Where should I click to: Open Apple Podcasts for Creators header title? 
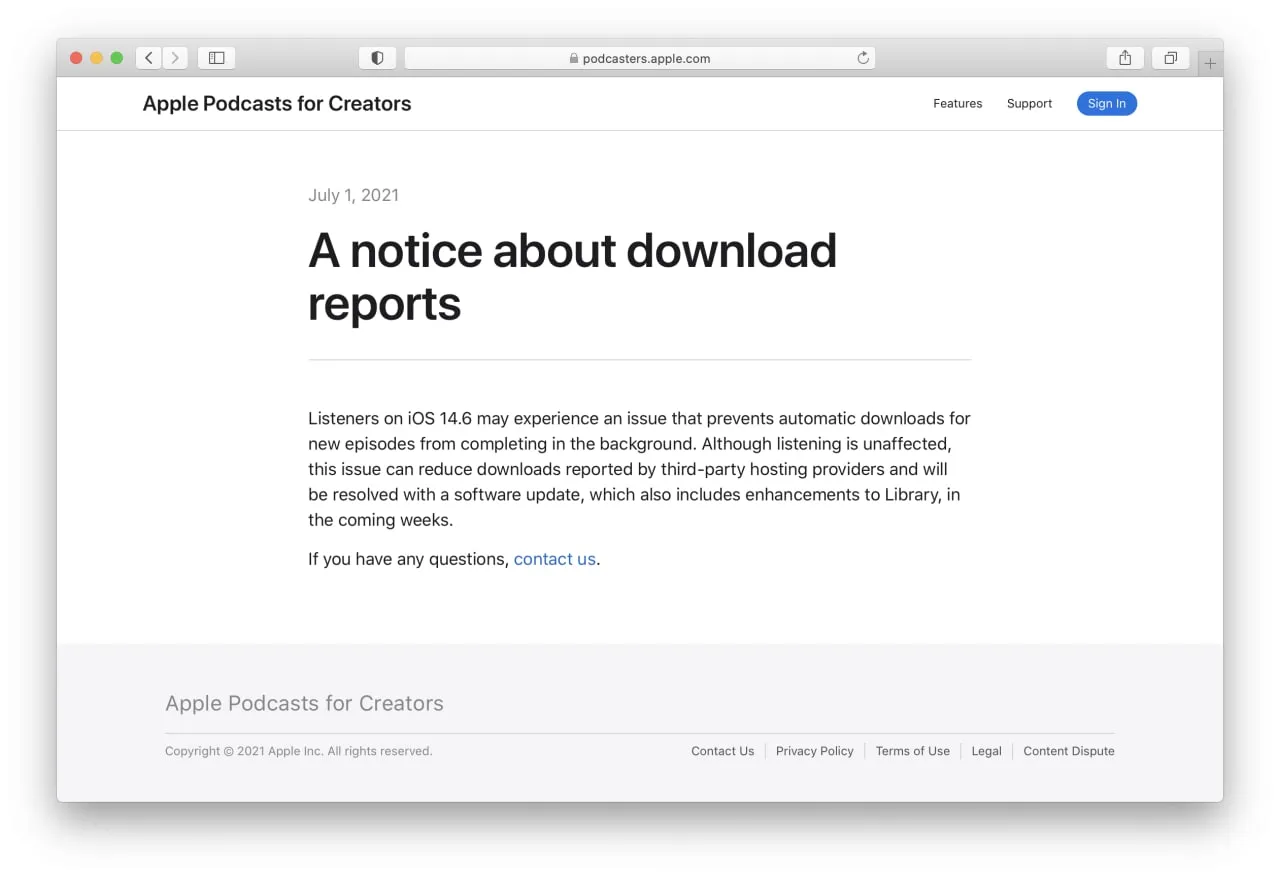click(277, 104)
